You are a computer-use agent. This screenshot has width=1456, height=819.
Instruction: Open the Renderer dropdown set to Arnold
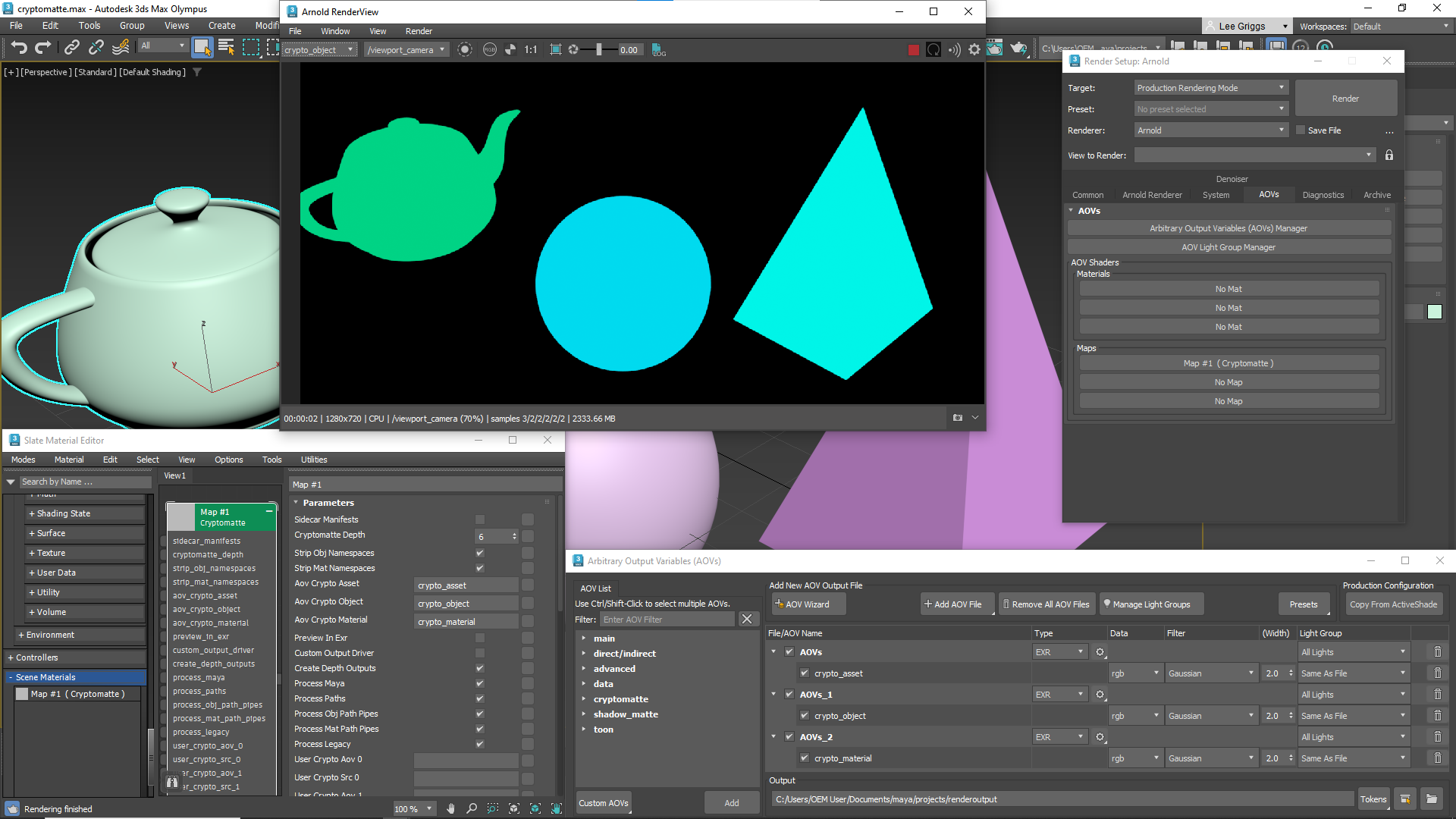click(1210, 130)
